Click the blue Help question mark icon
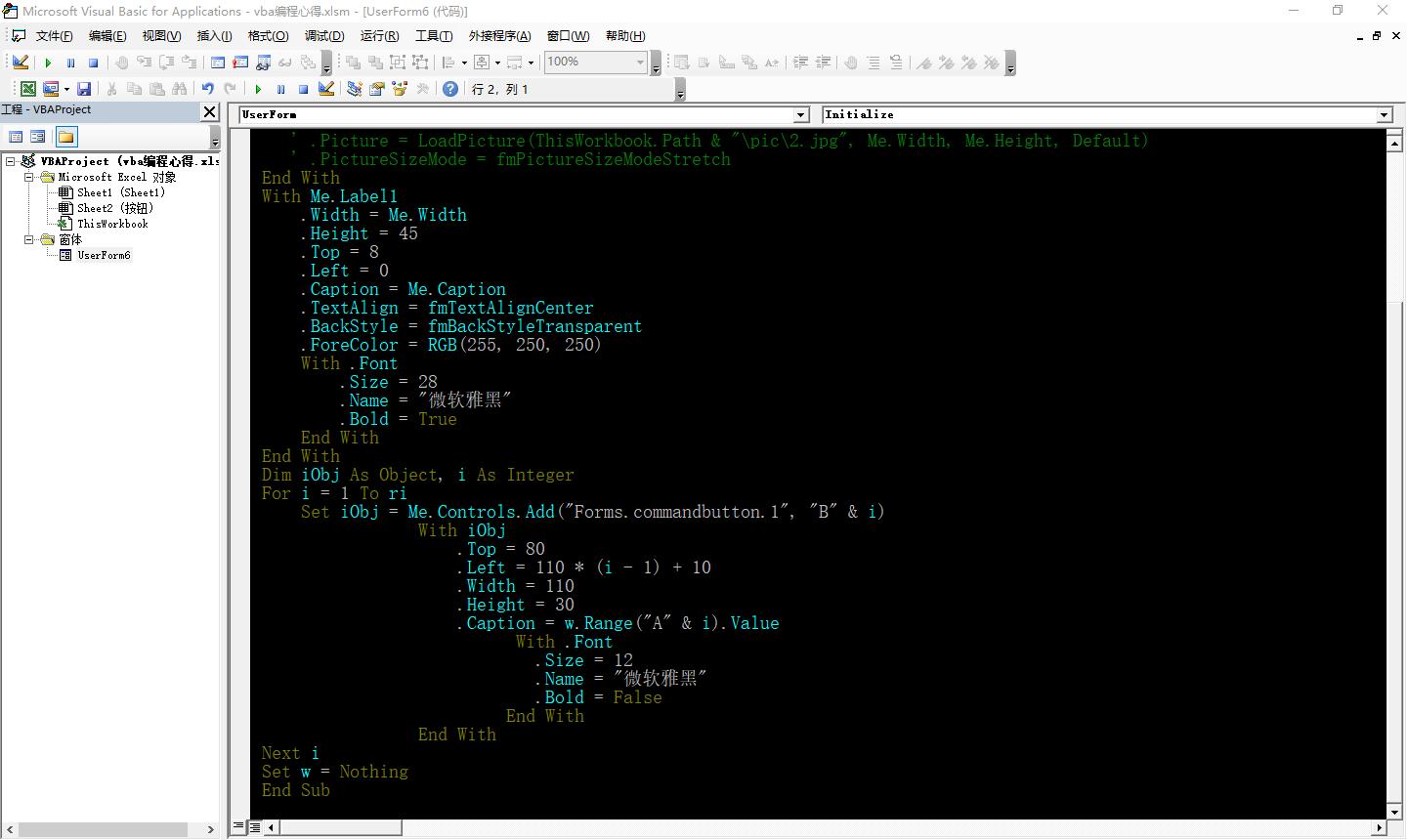The height and width of the screenshot is (840, 1407). [449, 89]
